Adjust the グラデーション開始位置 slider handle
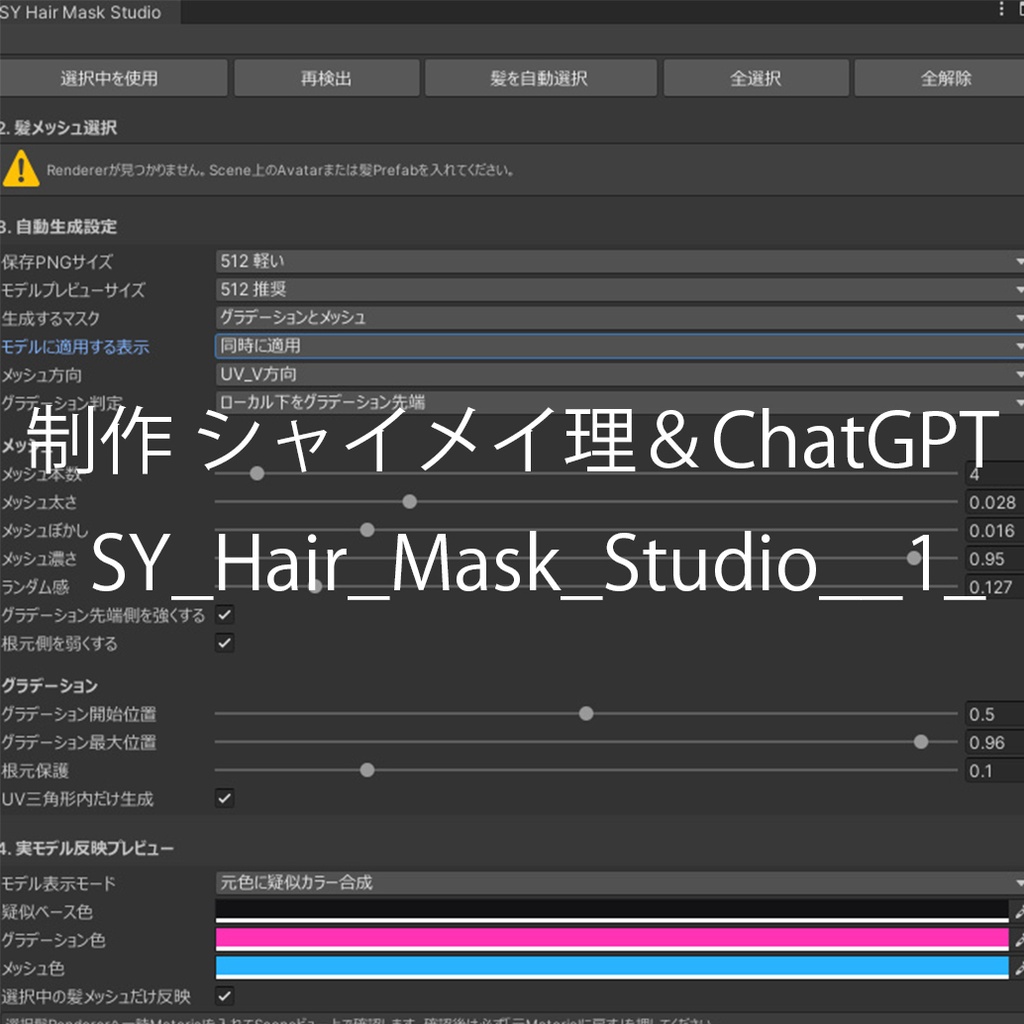This screenshot has width=1024, height=1024. [x=586, y=714]
